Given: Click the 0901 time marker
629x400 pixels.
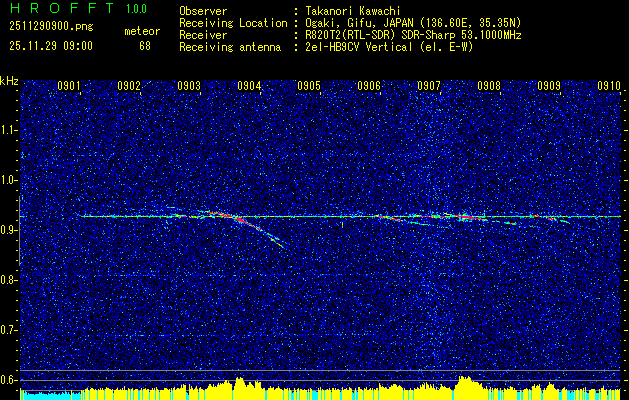Looking at the screenshot, I should click(x=69, y=85).
